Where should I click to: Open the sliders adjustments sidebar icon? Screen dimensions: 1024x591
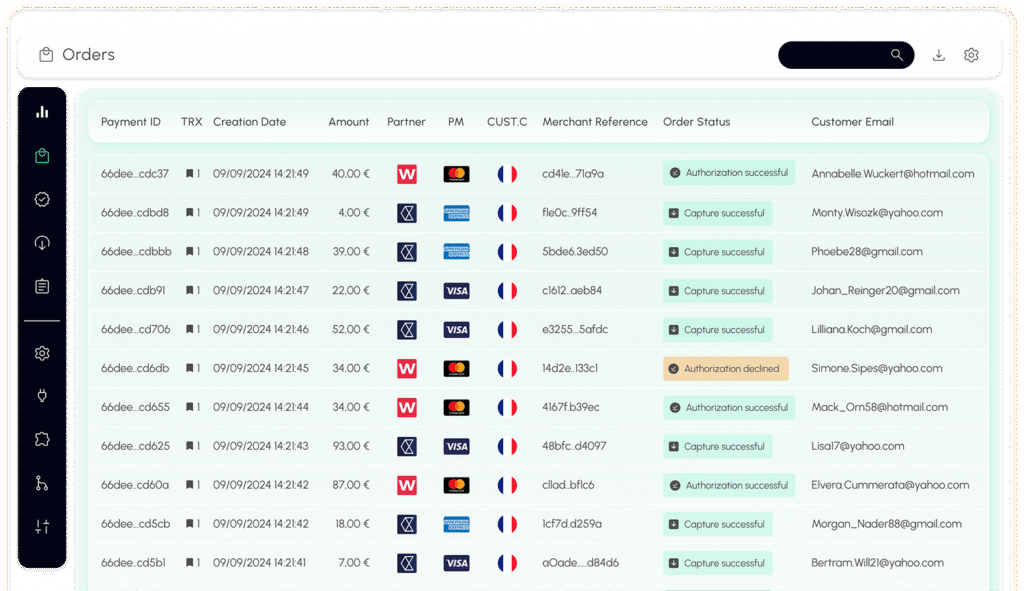coord(42,527)
